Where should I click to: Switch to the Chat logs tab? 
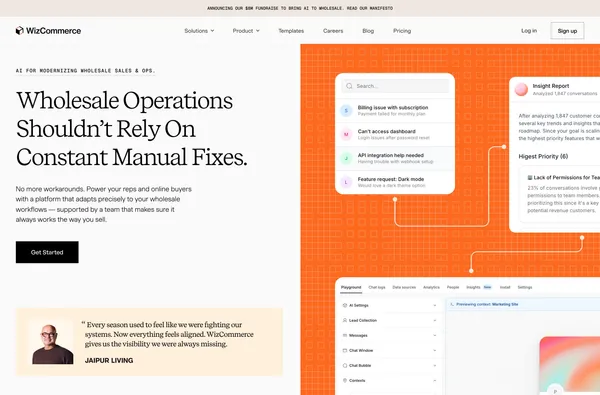tap(377, 287)
